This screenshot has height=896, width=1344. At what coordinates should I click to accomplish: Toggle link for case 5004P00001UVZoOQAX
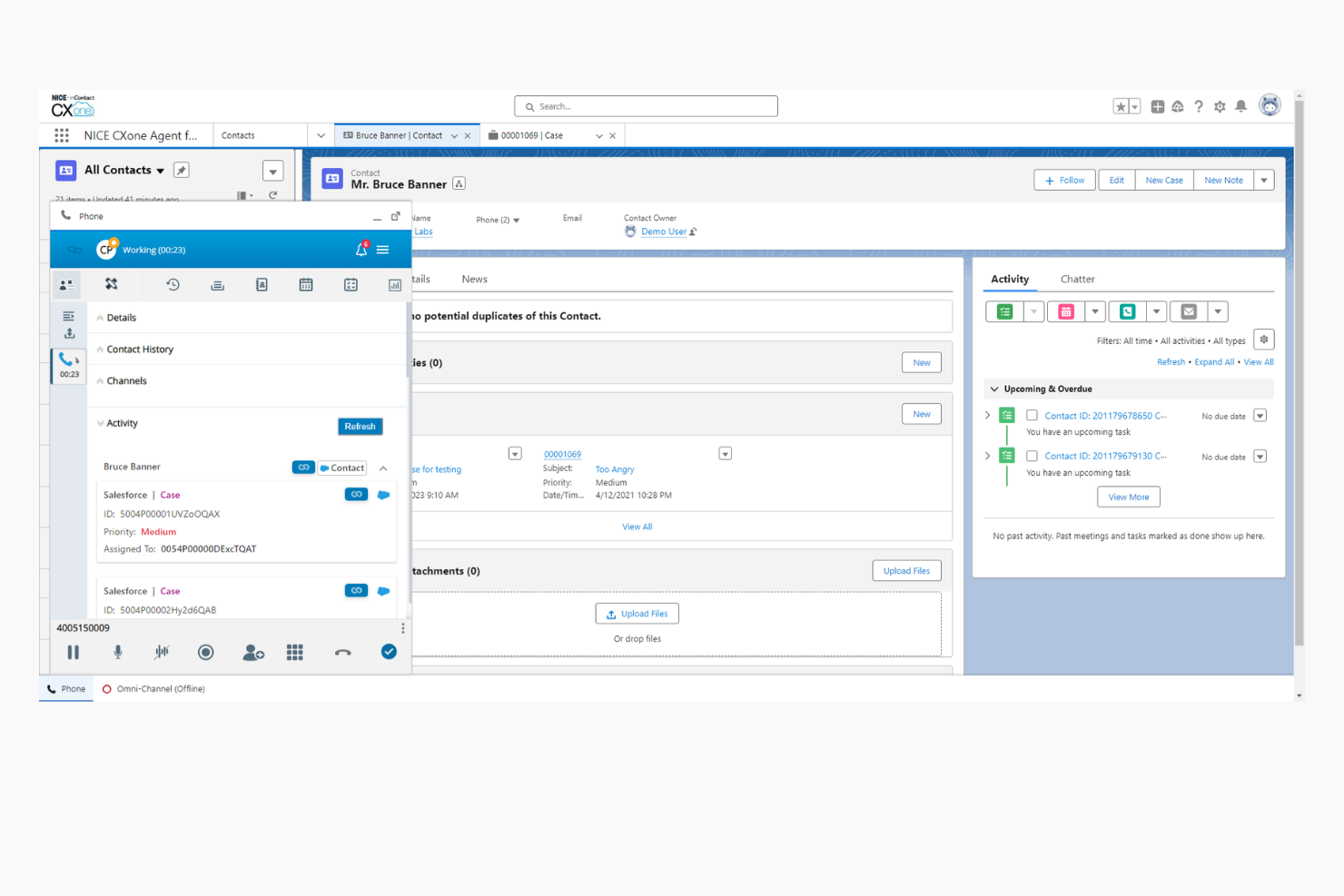tap(356, 495)
